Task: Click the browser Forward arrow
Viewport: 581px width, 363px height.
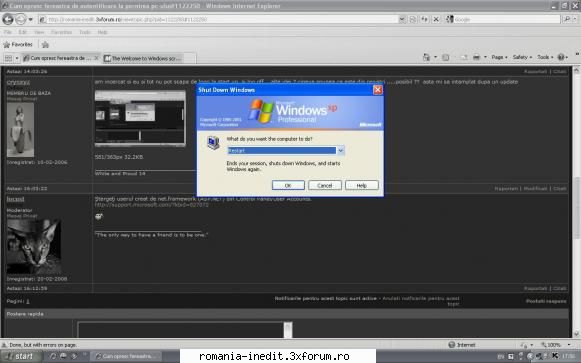Action: click(x=21, y=19)
